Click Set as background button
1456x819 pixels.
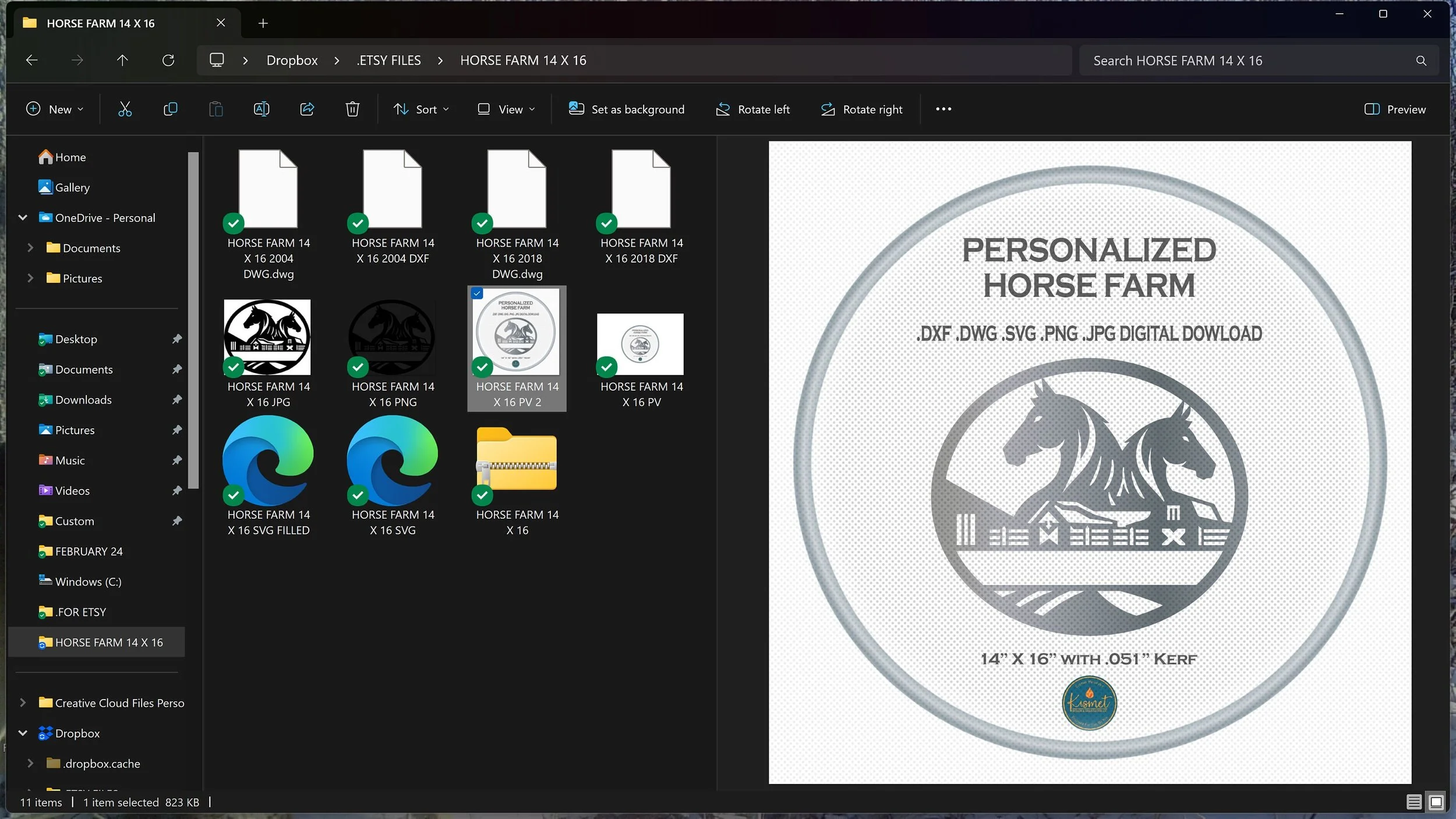[627, 109]
